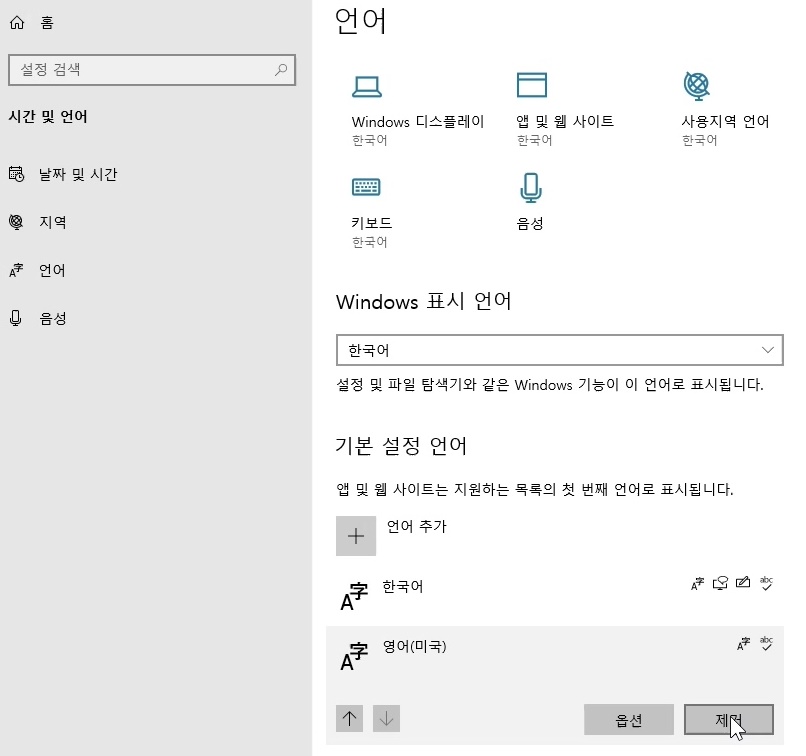
Task: Click the 시간 및 언어 section heading
Action: (x=48, y=117)
